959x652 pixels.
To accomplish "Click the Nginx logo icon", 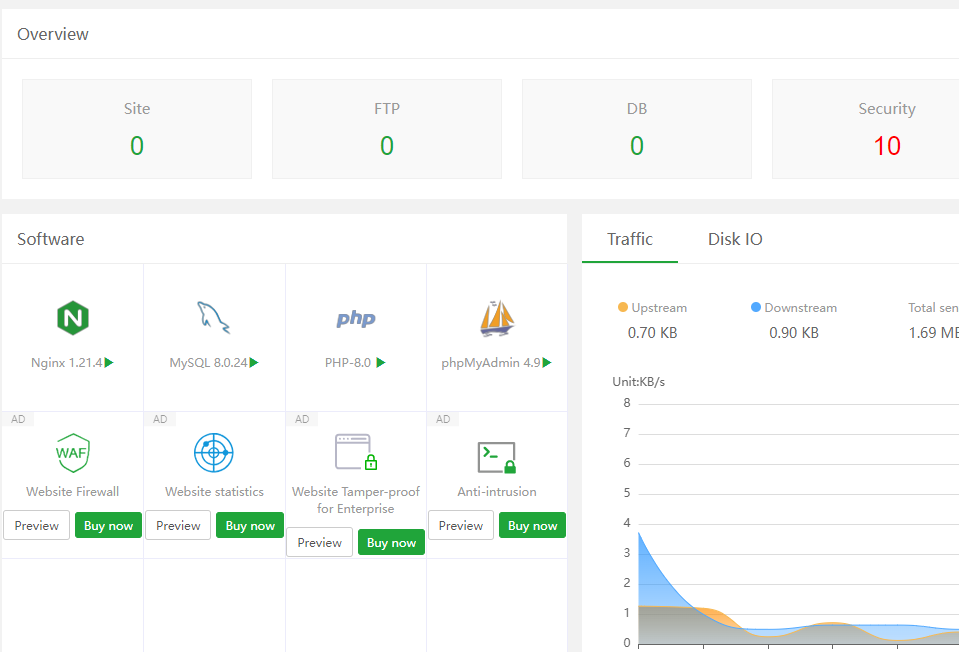I will click(x=73, y=319).
